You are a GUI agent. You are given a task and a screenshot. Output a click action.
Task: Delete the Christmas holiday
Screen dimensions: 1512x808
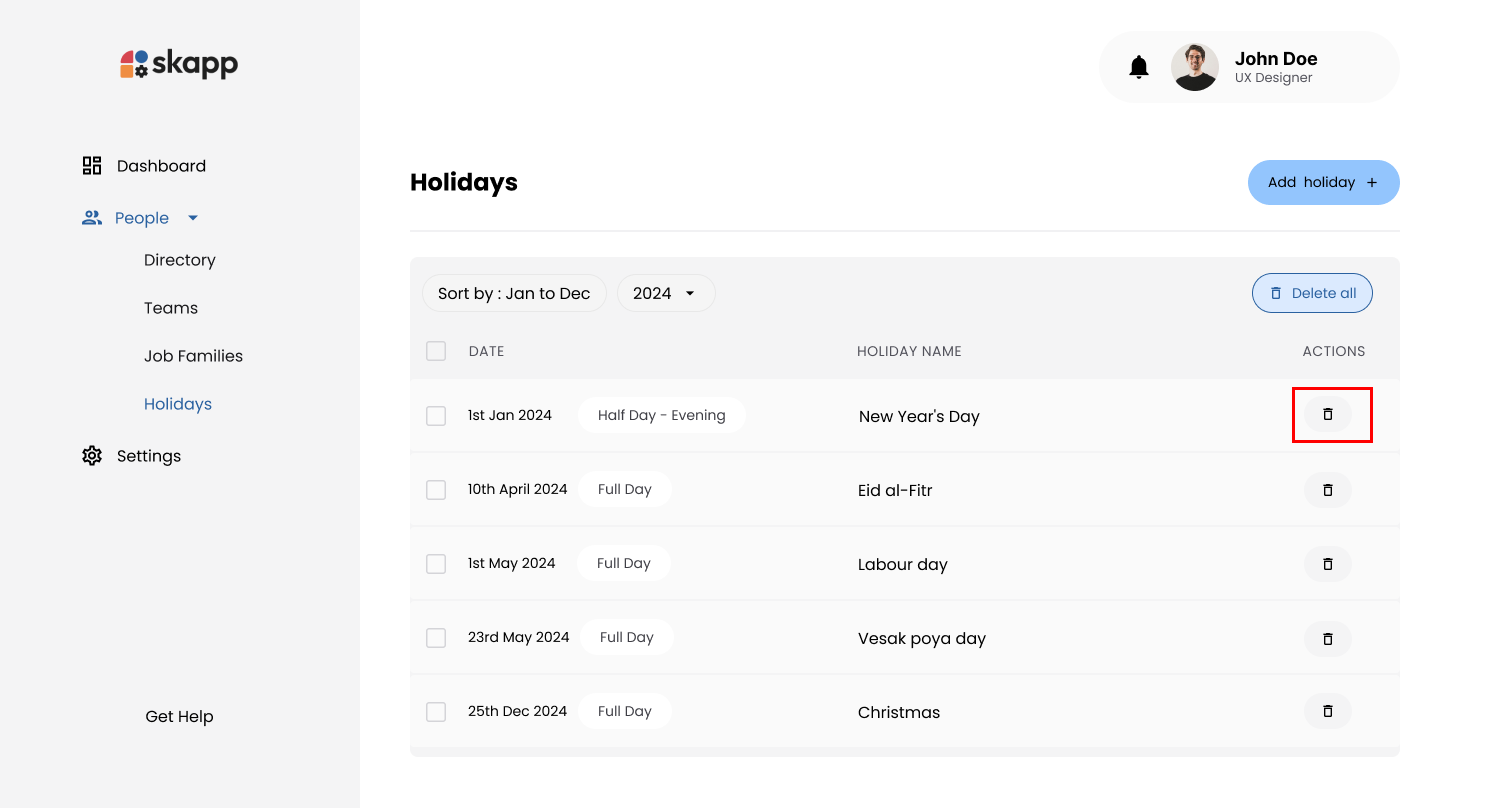(1327, 711)
